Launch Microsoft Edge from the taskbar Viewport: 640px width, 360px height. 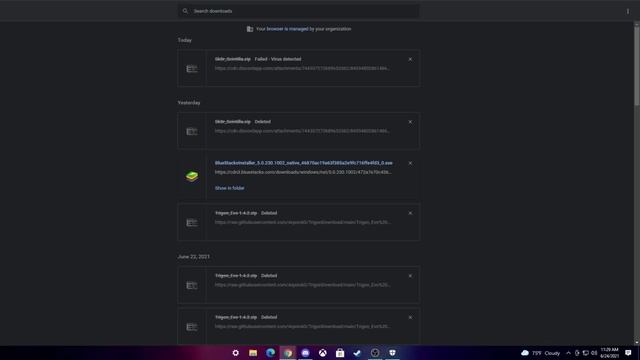(270, 353)
